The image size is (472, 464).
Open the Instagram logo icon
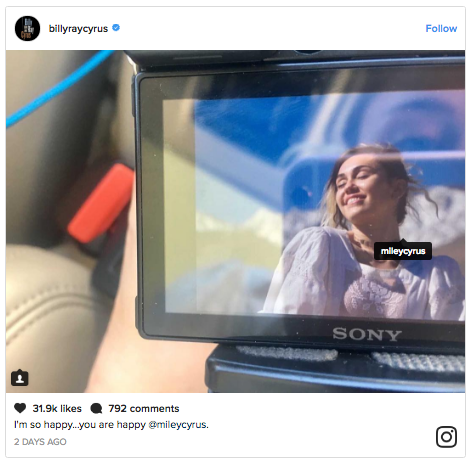coord(446,437)
